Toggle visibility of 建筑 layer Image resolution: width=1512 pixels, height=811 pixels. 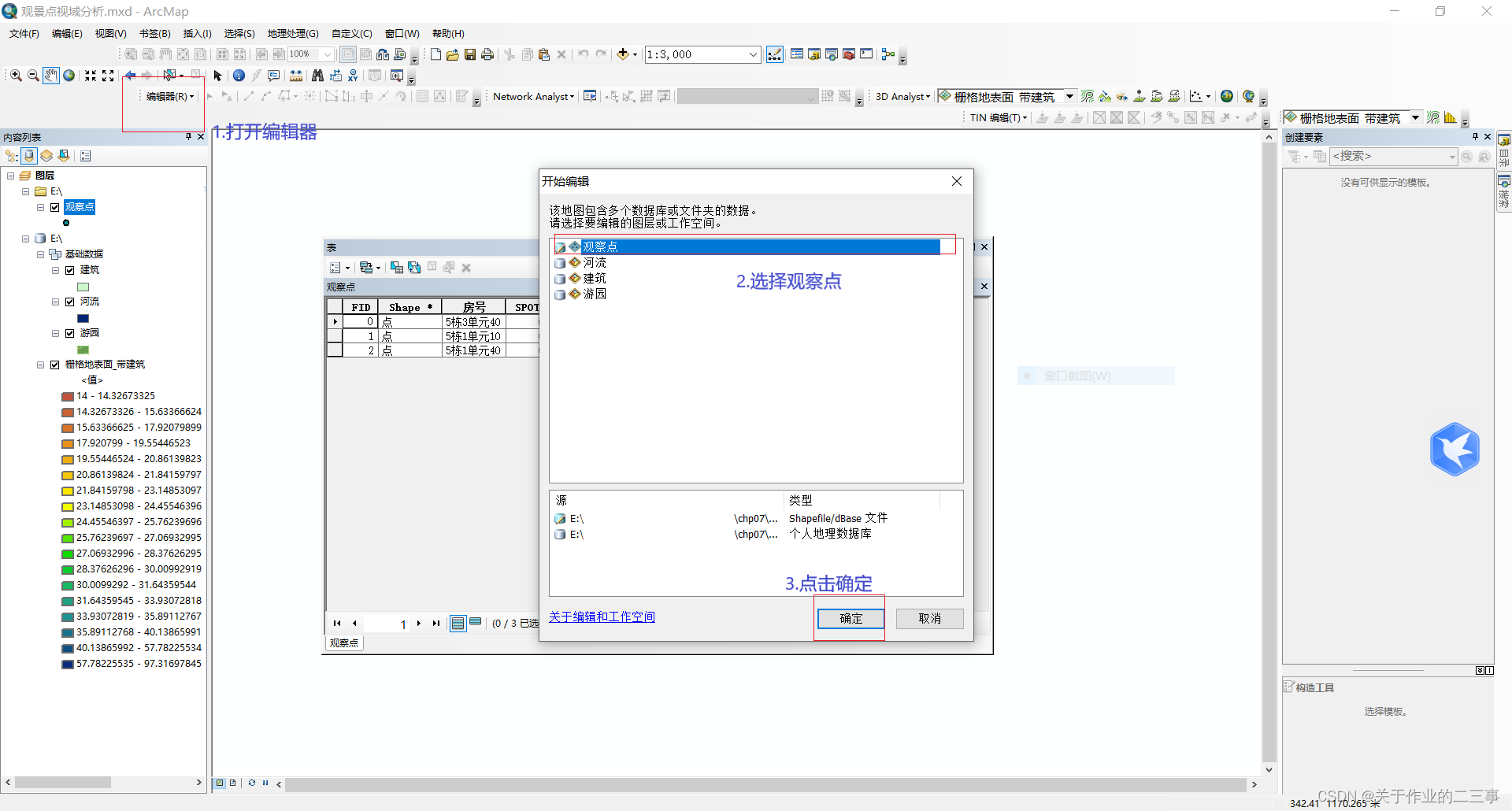(70, 270)
